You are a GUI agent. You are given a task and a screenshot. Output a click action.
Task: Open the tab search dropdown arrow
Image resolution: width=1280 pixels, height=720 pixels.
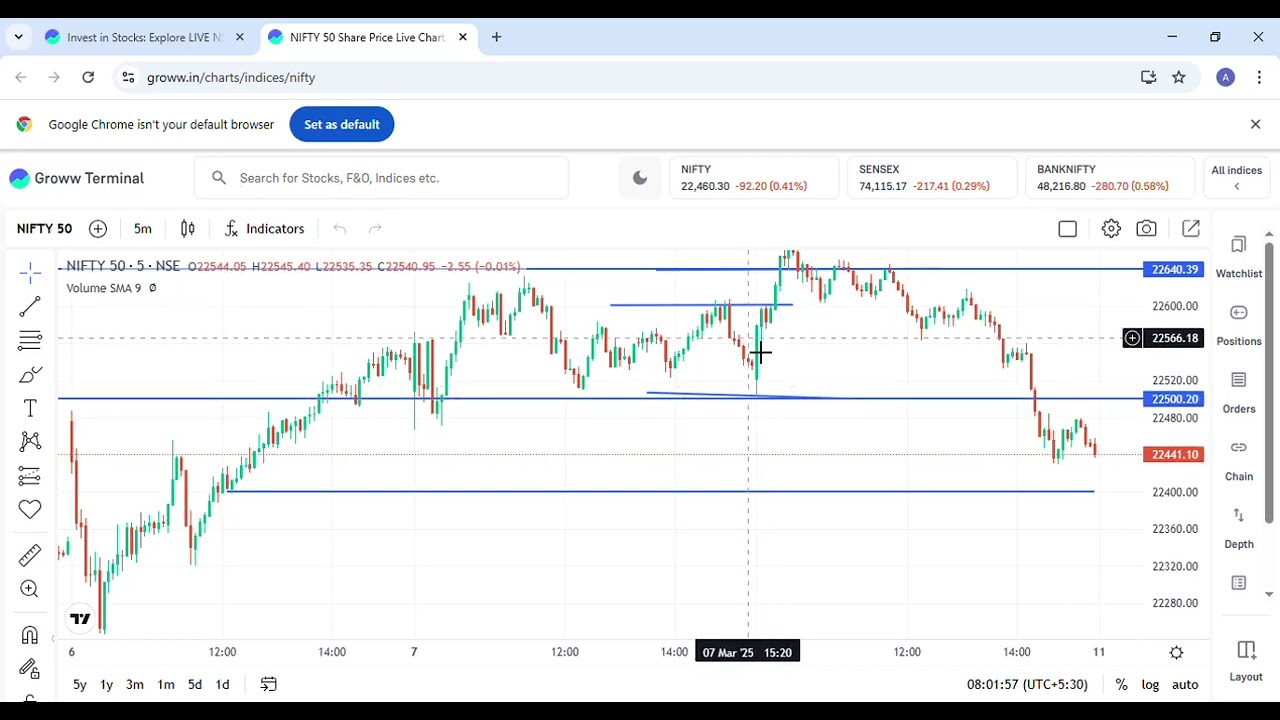[18, 37]
